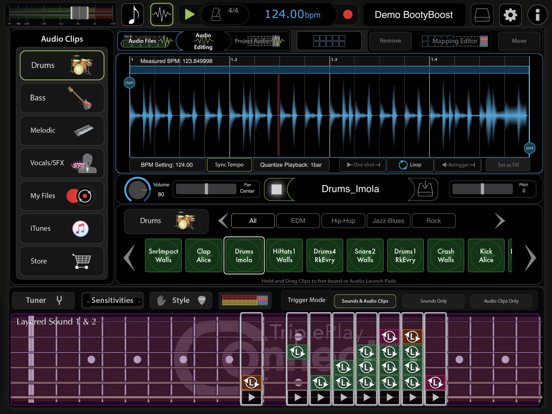Adjust the Pan slider

click(x=206, y=189)
